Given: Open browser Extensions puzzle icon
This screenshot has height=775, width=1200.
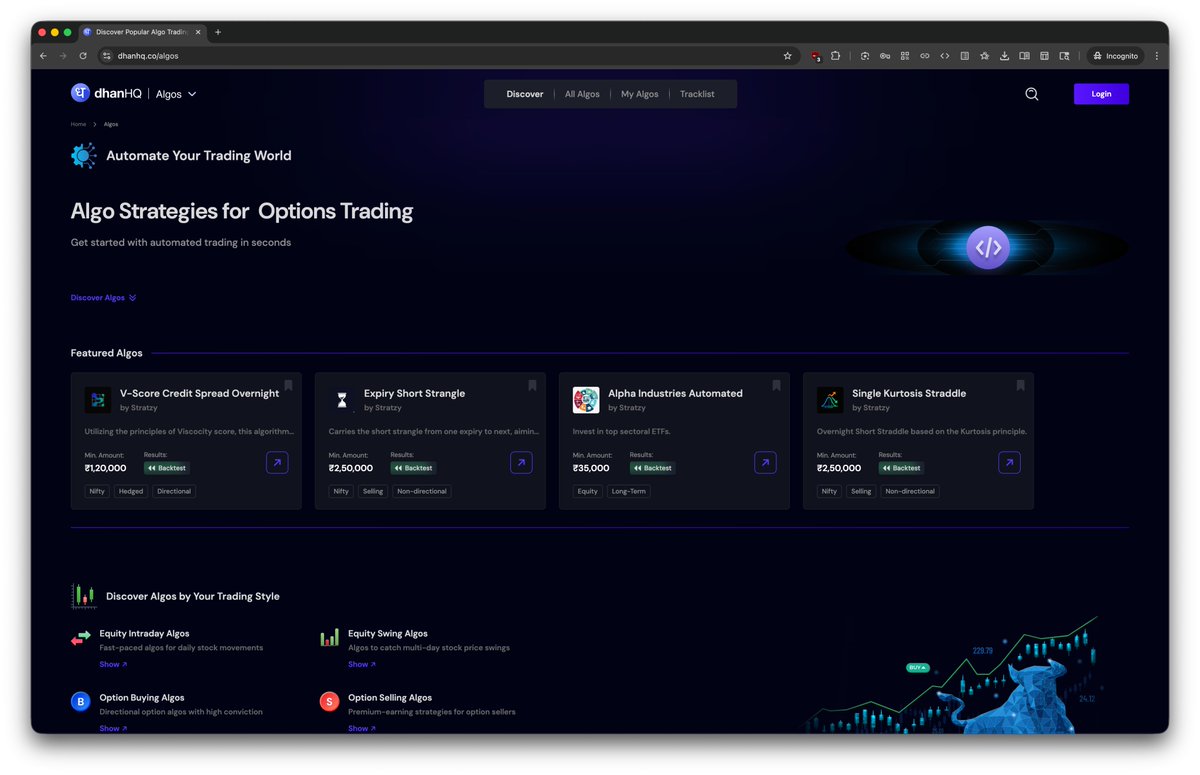Looking at the screenshot, I should [835, 56].
